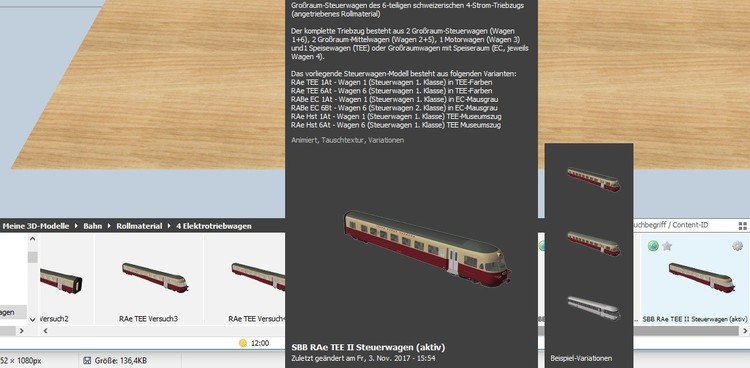Mark the Steuerwagen model as favorite (star)
Viewport: 750px width, 368px height.
667,246
